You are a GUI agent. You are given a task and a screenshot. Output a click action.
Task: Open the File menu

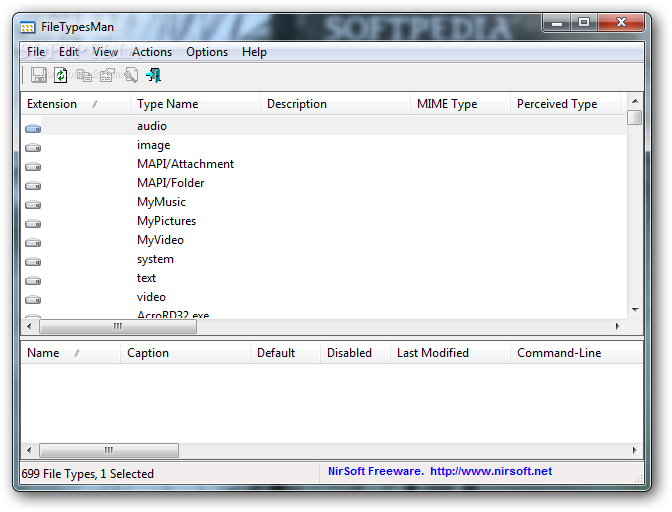click(36, 52)
